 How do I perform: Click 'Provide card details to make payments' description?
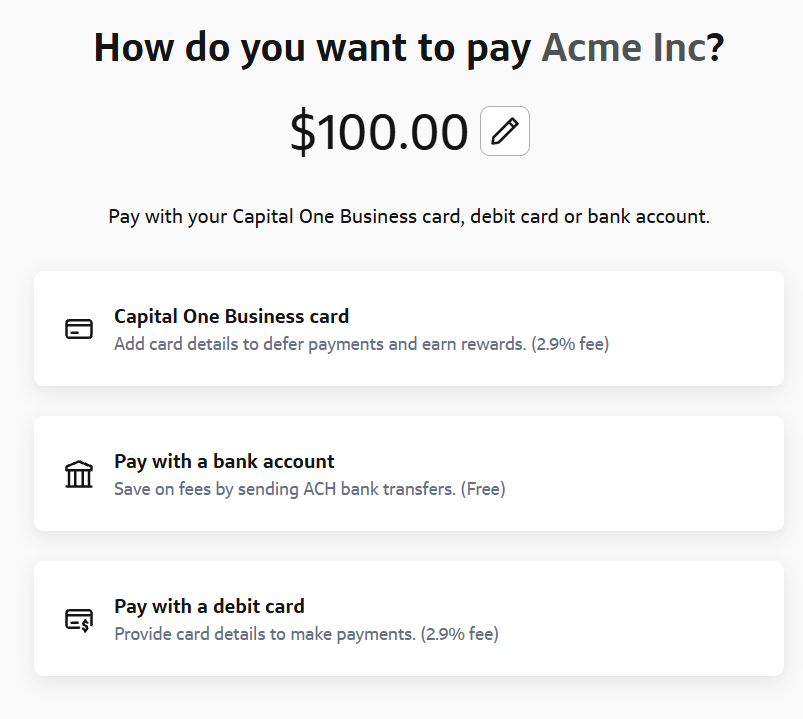(264, 634)
